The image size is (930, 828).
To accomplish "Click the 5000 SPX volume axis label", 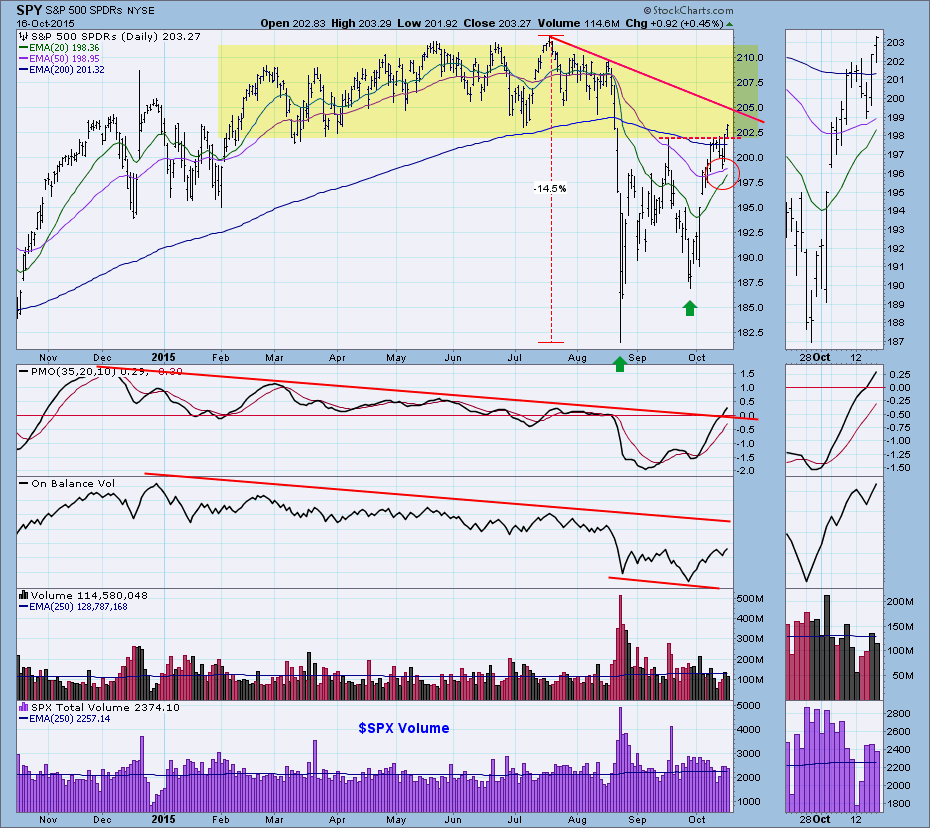I will (749, 706).
